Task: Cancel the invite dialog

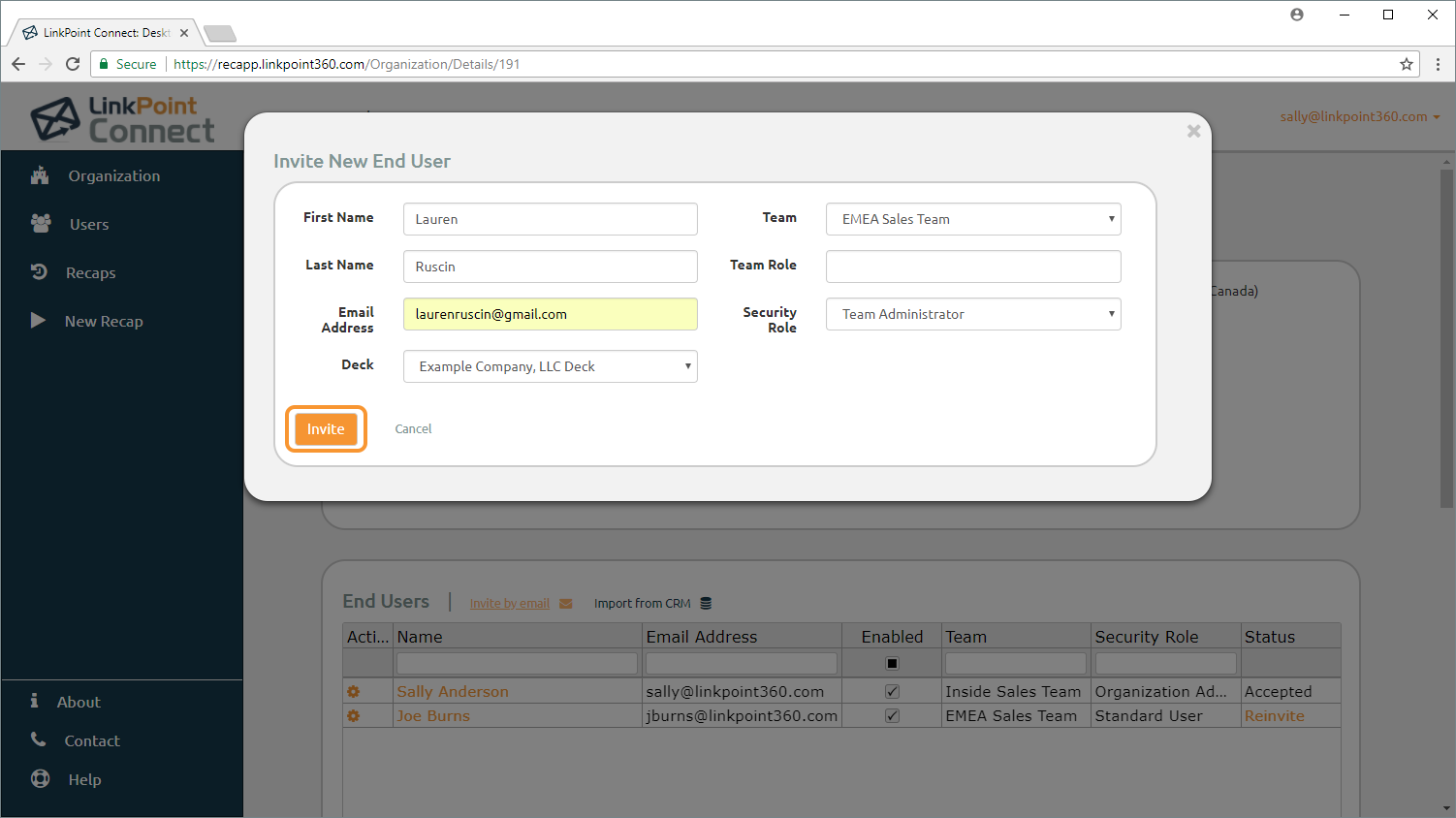Action: pos(413,429)
